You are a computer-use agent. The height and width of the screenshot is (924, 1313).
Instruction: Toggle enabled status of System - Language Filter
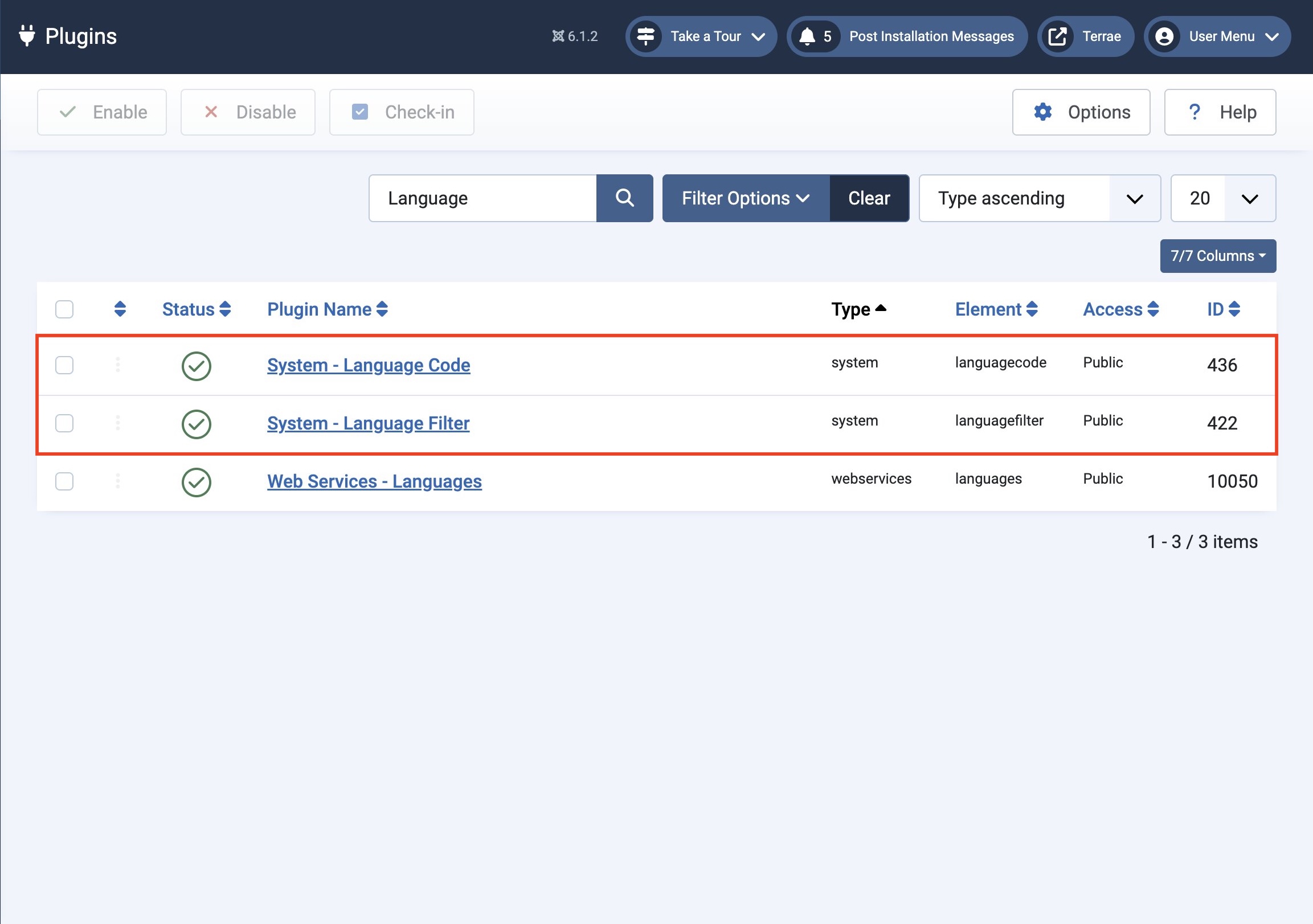[196, 424]
